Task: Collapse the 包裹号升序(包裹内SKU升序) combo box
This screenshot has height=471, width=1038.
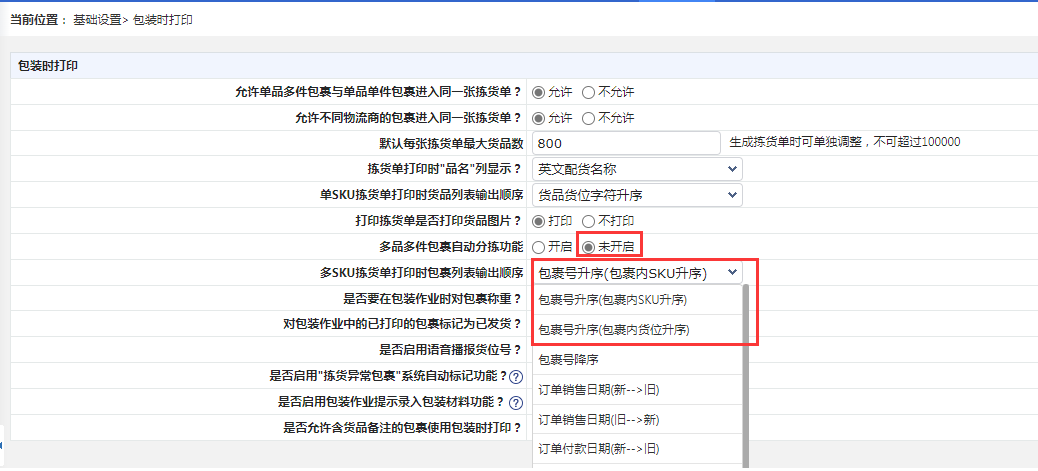Action: click(637, 272)
